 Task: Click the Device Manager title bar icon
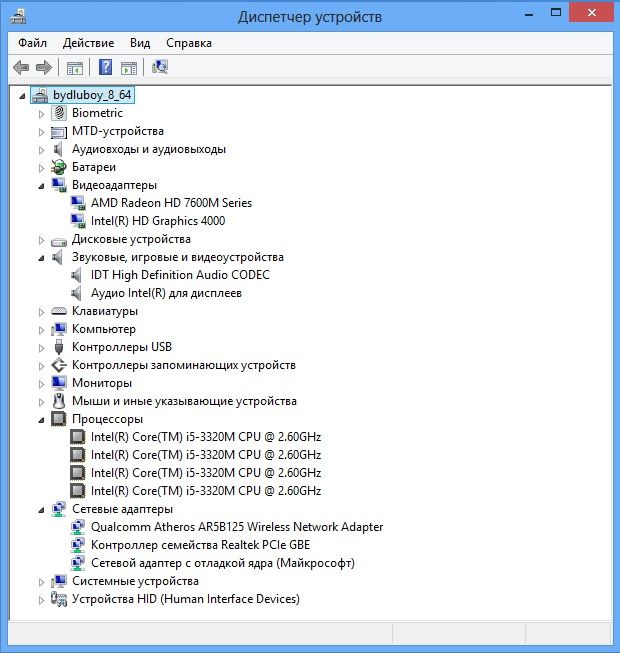coord(18,16)
